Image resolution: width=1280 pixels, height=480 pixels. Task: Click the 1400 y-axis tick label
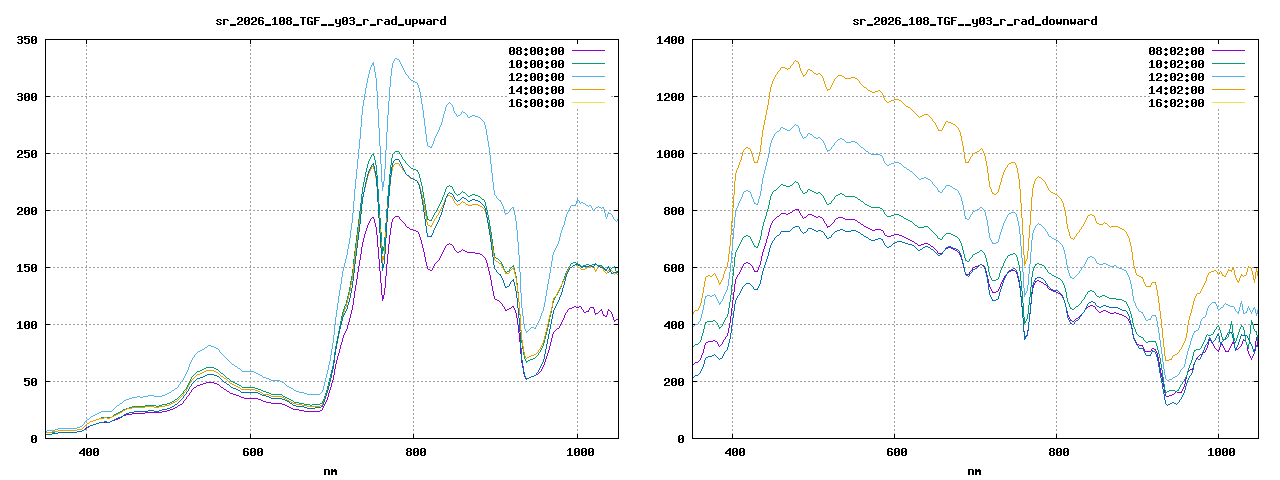tap(670, 40)
